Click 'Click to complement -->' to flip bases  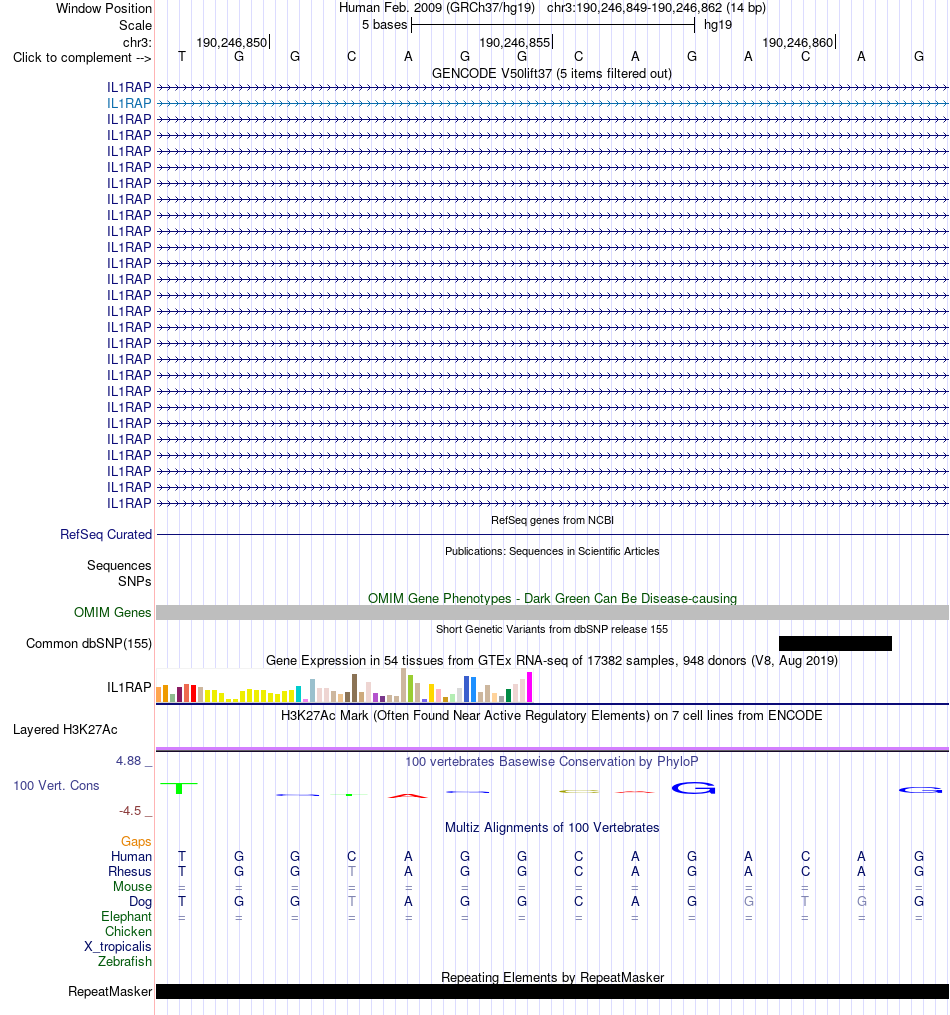(82, 58)
